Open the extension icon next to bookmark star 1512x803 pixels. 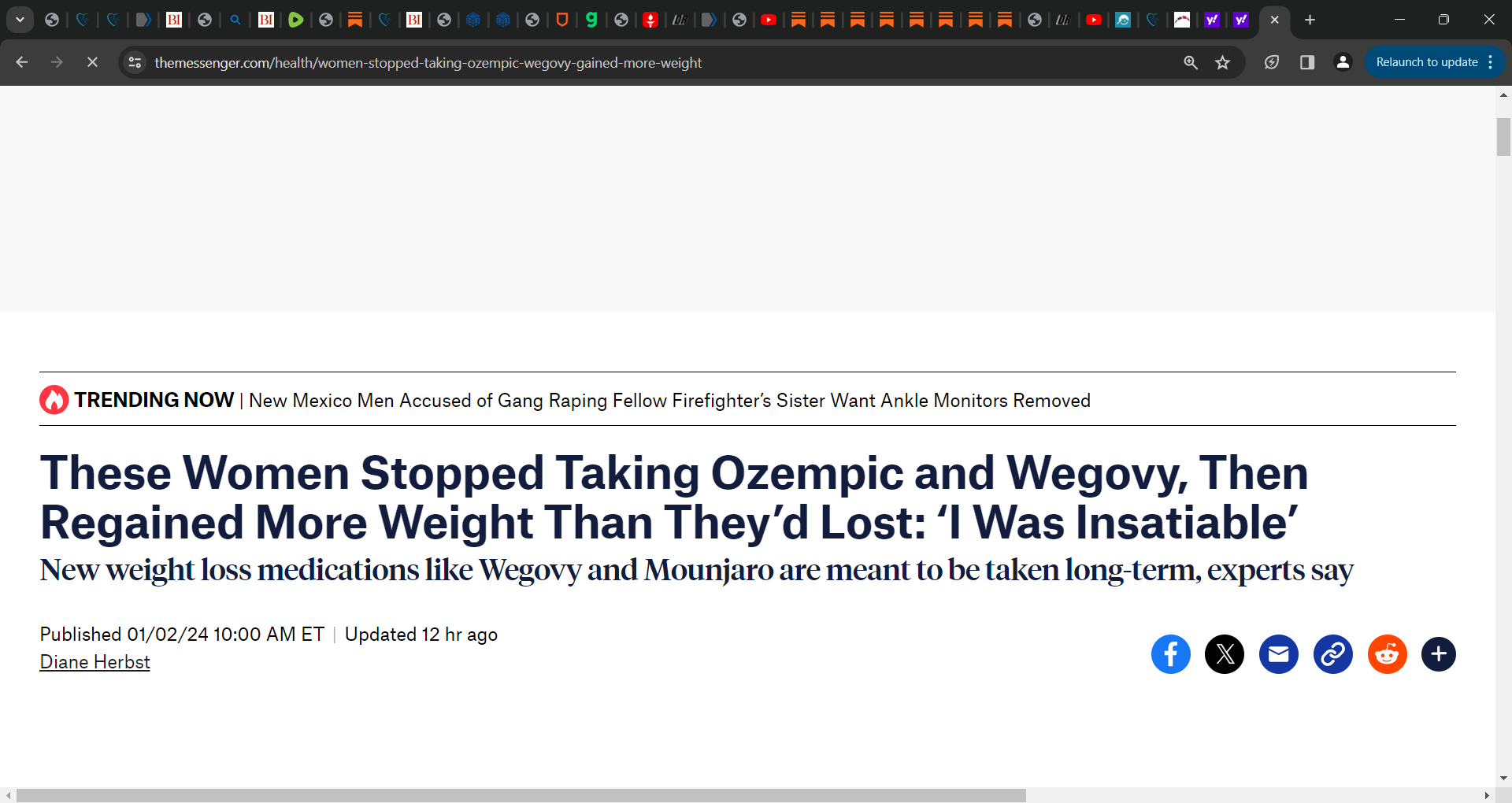coord(1272,62)
